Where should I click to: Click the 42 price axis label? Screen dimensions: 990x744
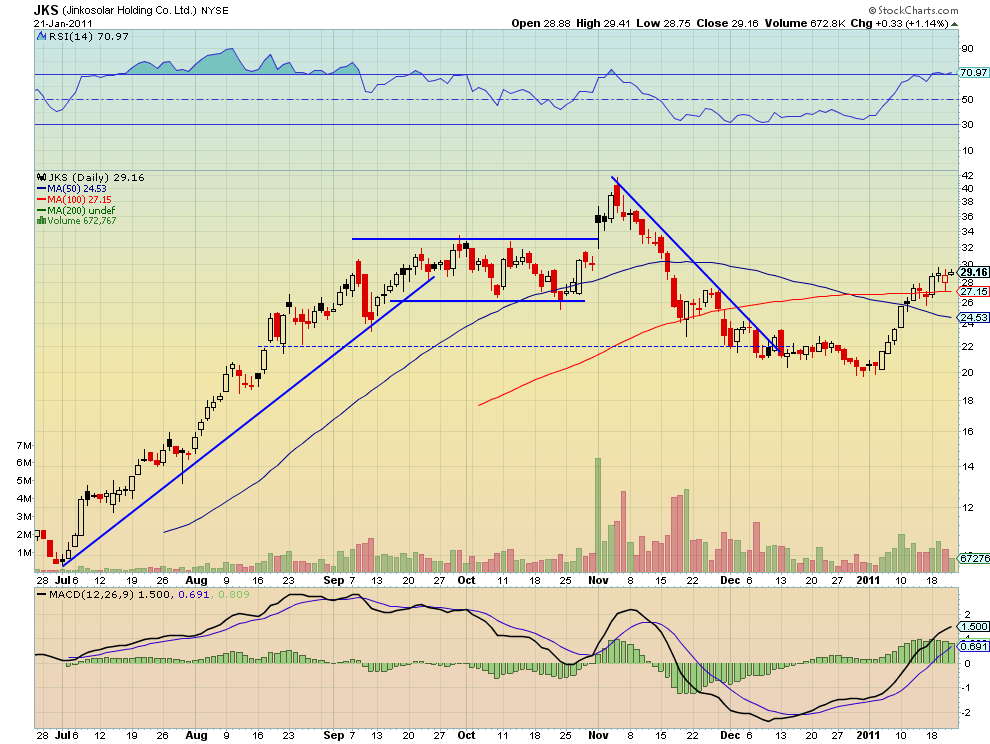point(967,176)
